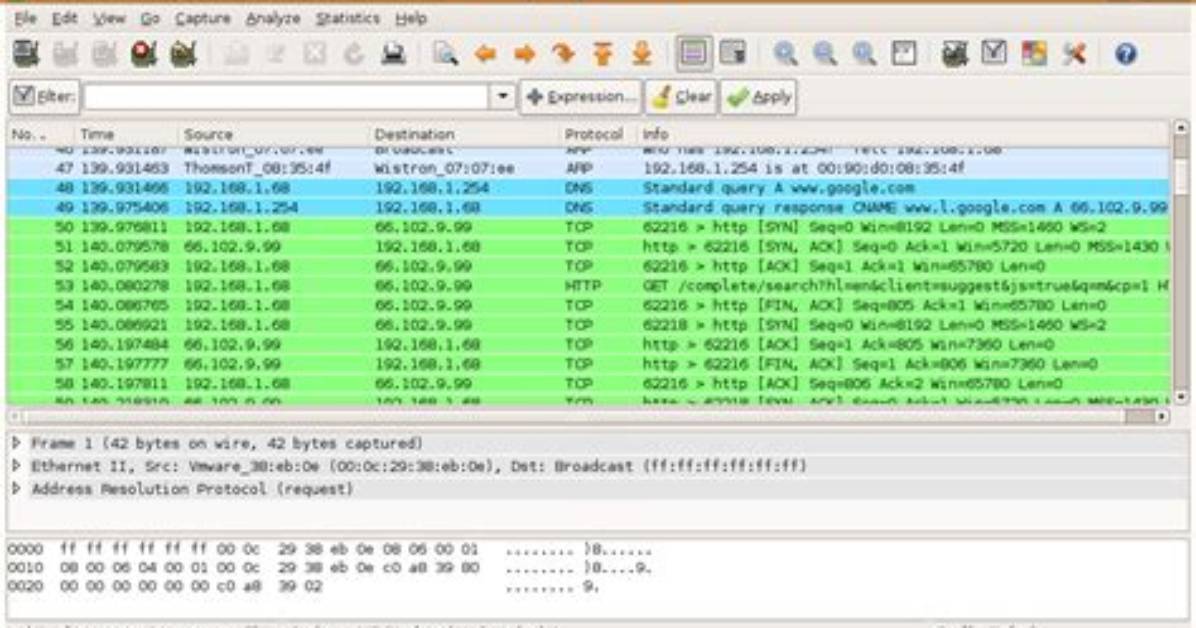Open the capture interfaces list icon
1196x628 pixels.
click(x=26, y=53)
